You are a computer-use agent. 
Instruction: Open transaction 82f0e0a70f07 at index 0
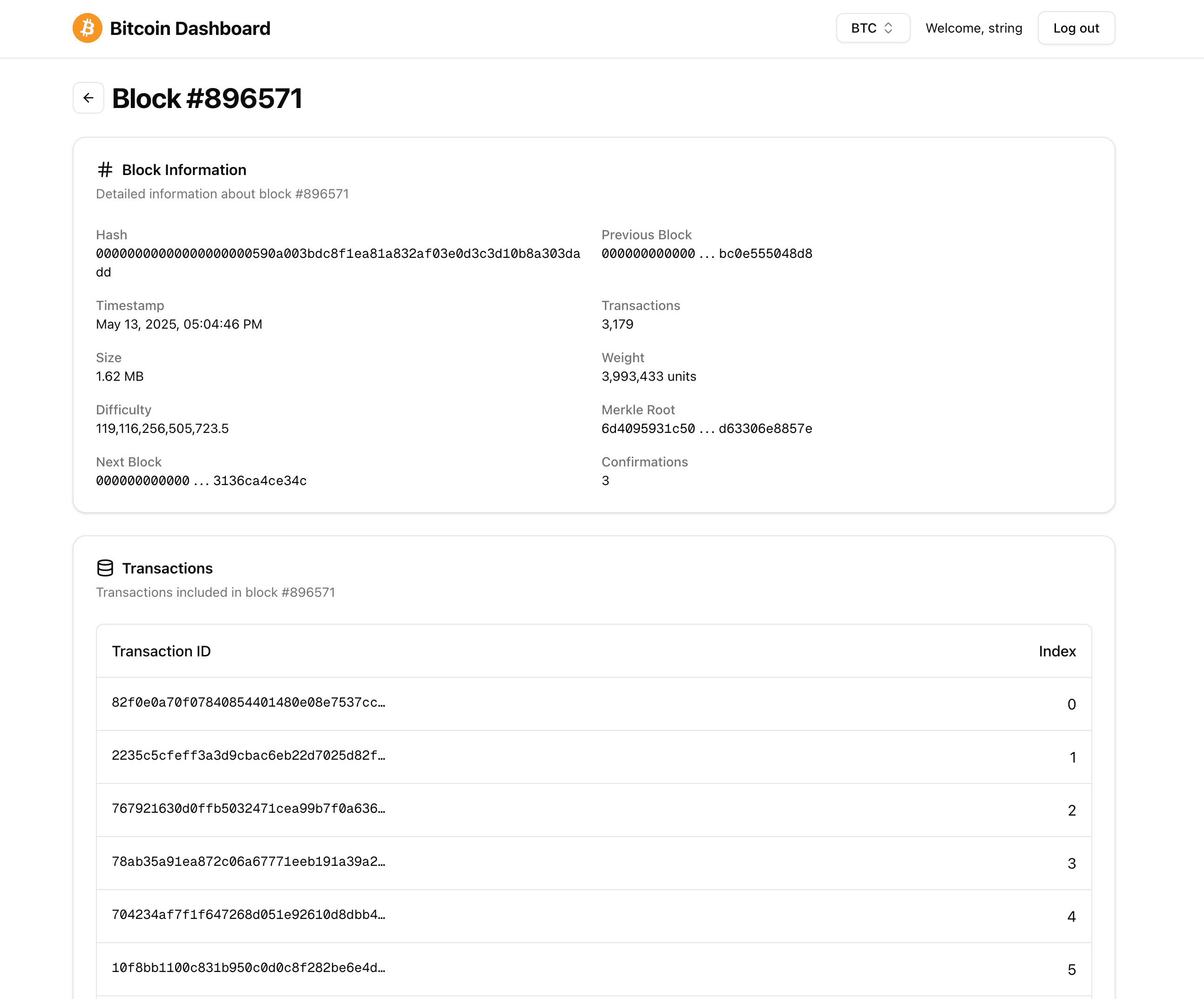pyautogui.click(x=248, y=702)
